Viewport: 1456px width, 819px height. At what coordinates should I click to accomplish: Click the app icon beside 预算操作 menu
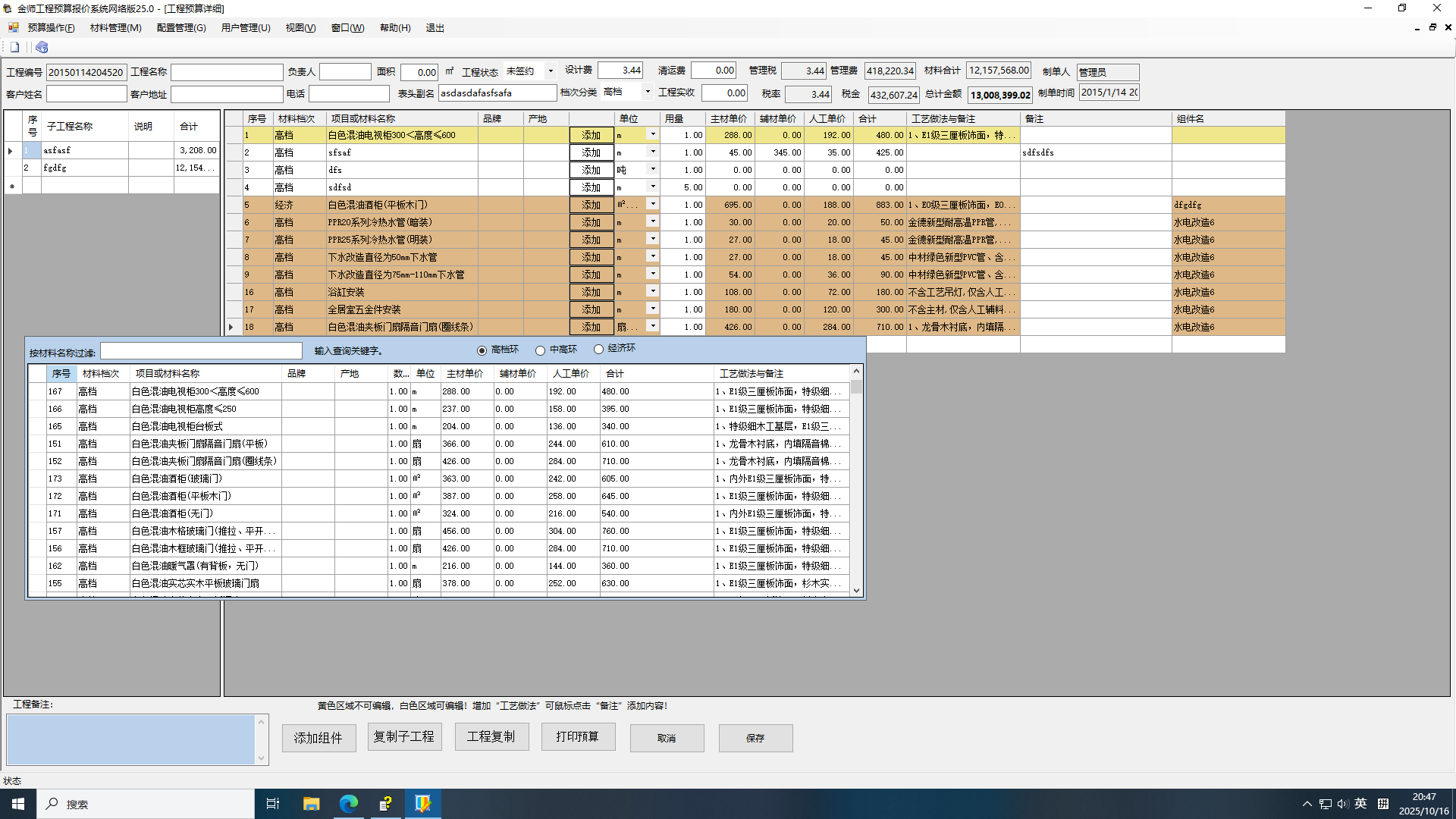click(13, 27)
